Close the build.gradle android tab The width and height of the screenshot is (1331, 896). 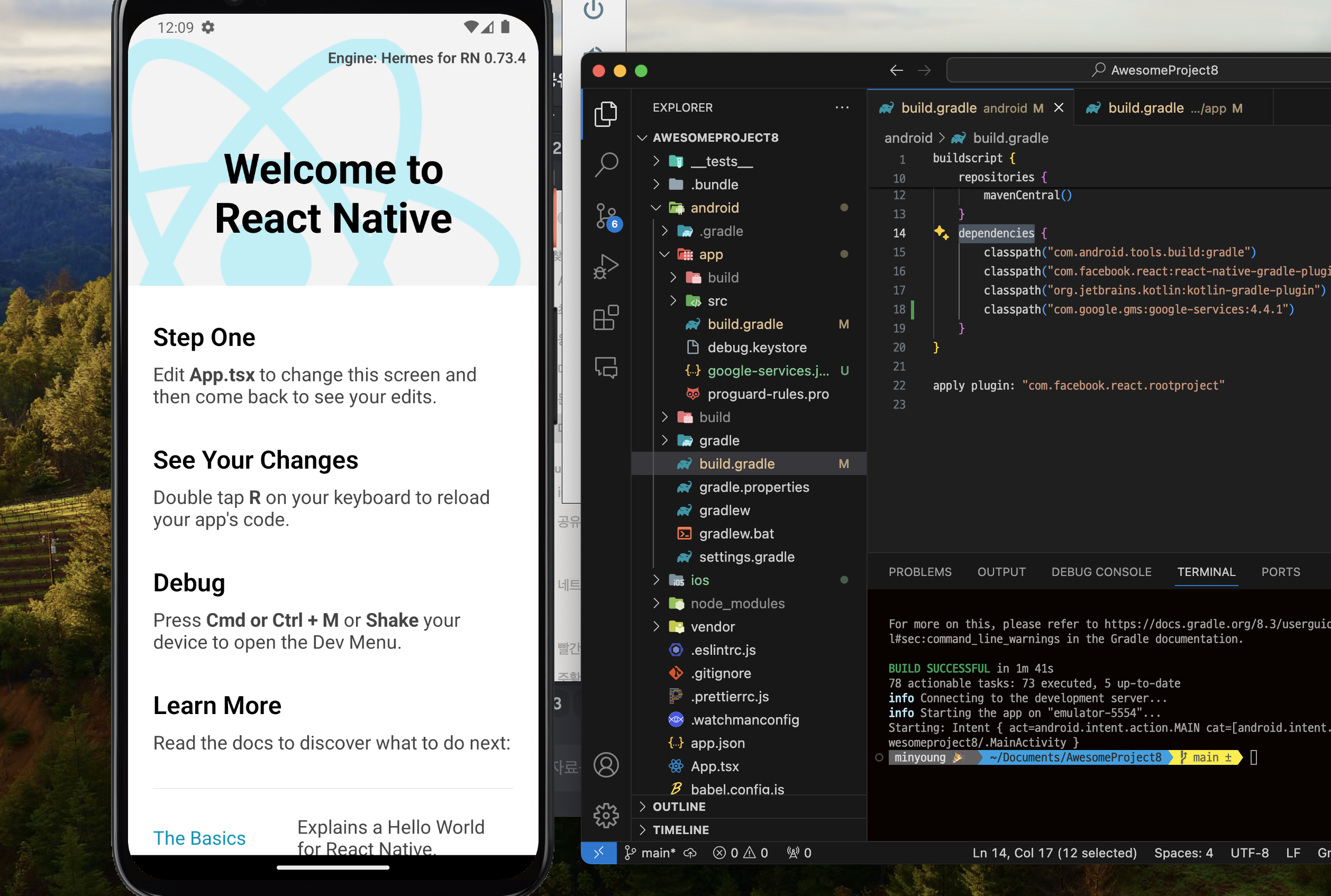(1059, 107)
